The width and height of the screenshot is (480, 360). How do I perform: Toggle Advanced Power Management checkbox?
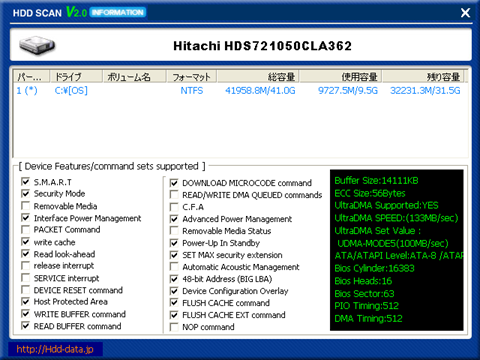174,219
